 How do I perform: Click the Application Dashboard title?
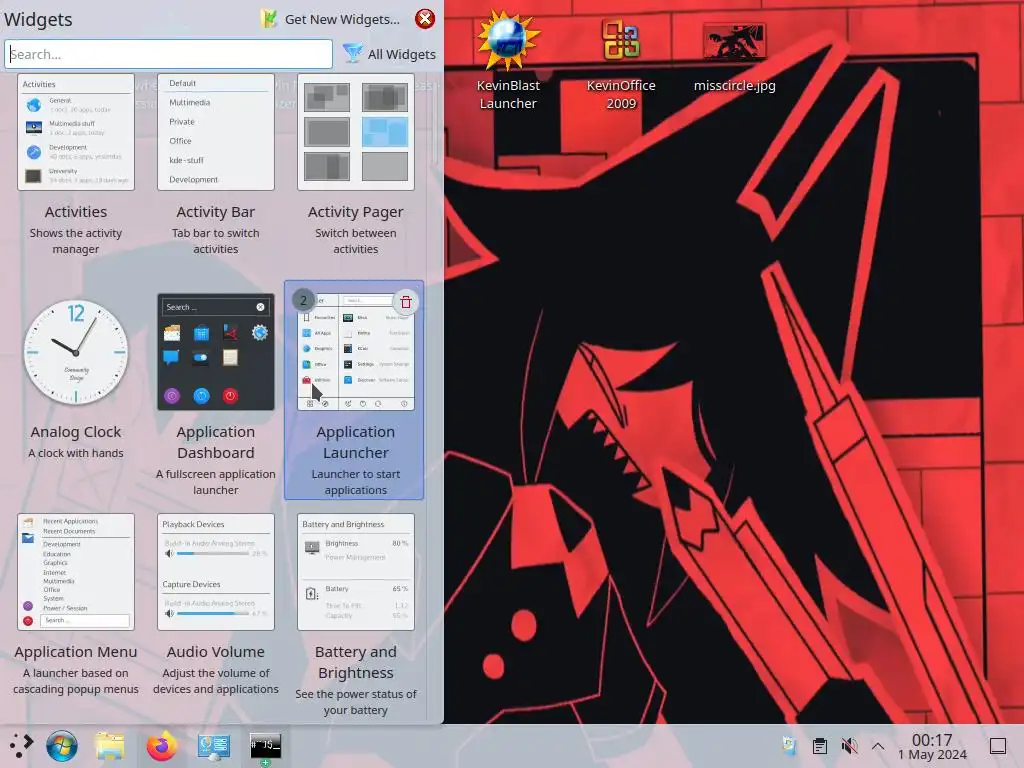(x=216, y=442)
